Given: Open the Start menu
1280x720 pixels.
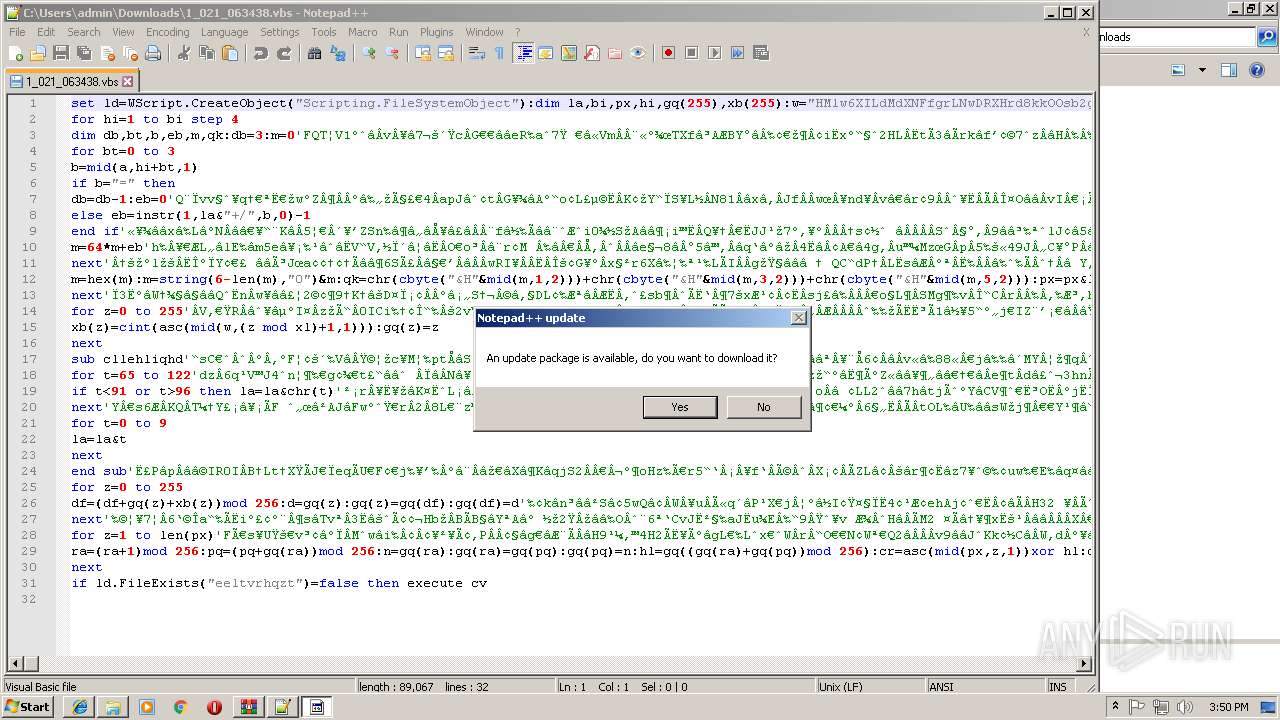Looking at the screenshot, I should pos(27,707).
